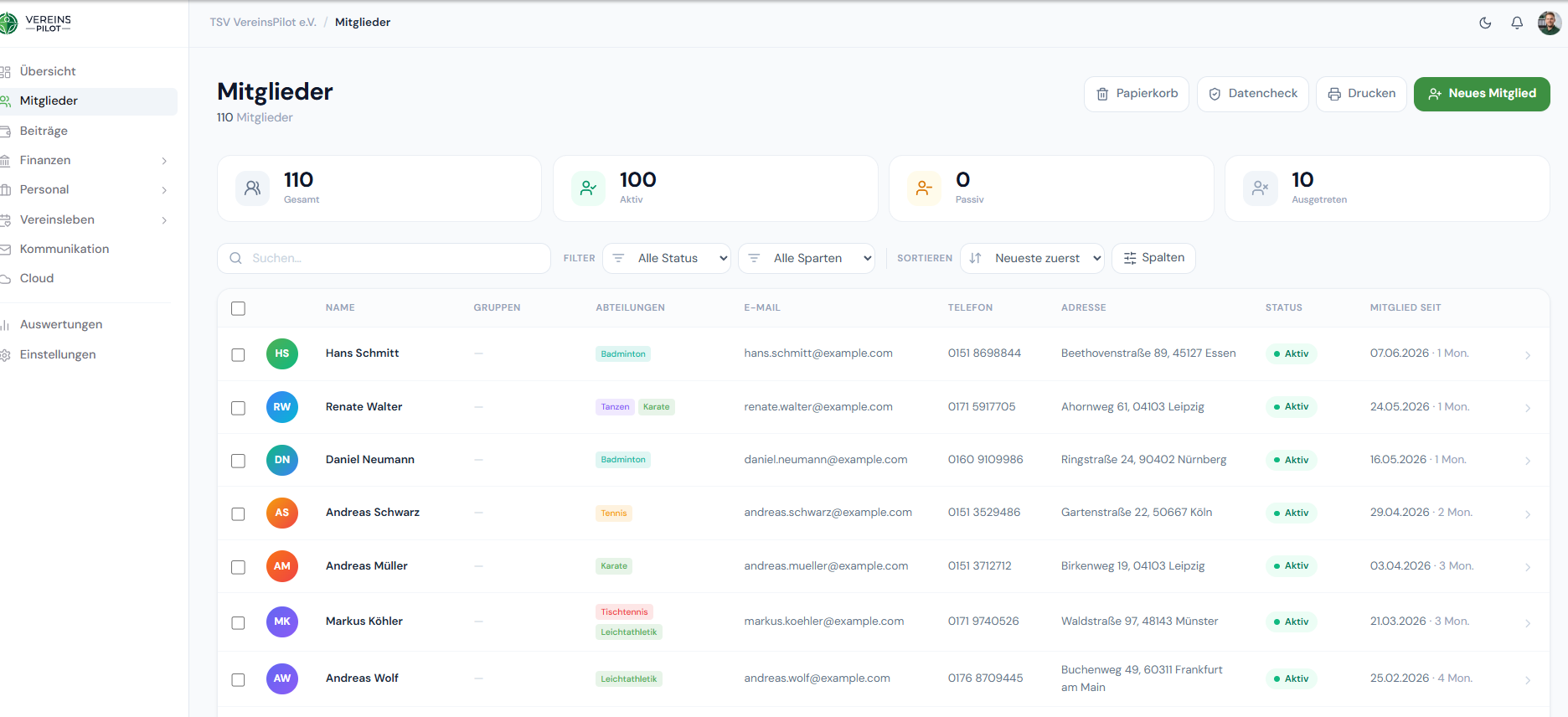Check Renate Walter's row checkbox
This screenshot has height=717, width=1568.
point(239,408)
